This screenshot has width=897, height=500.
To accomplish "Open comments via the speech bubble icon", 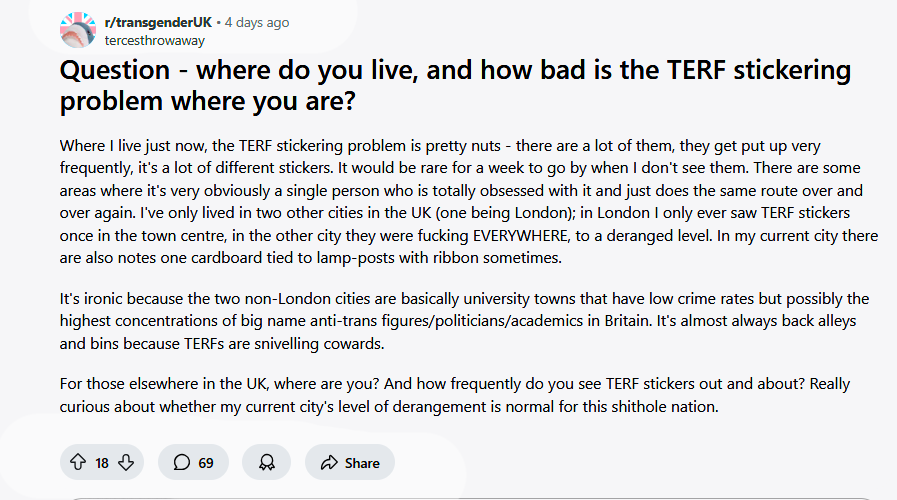I will click(182, 462).
